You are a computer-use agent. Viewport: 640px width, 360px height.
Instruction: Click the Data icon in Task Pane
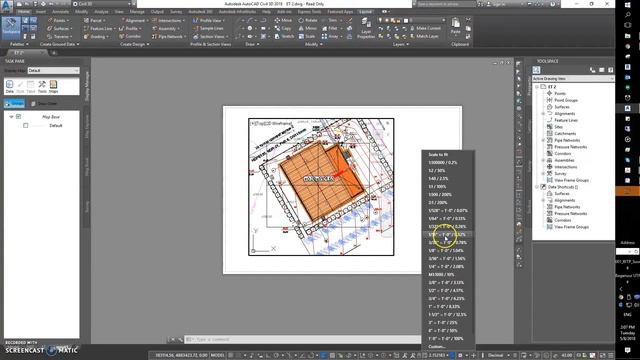click(x=10, y=87)
